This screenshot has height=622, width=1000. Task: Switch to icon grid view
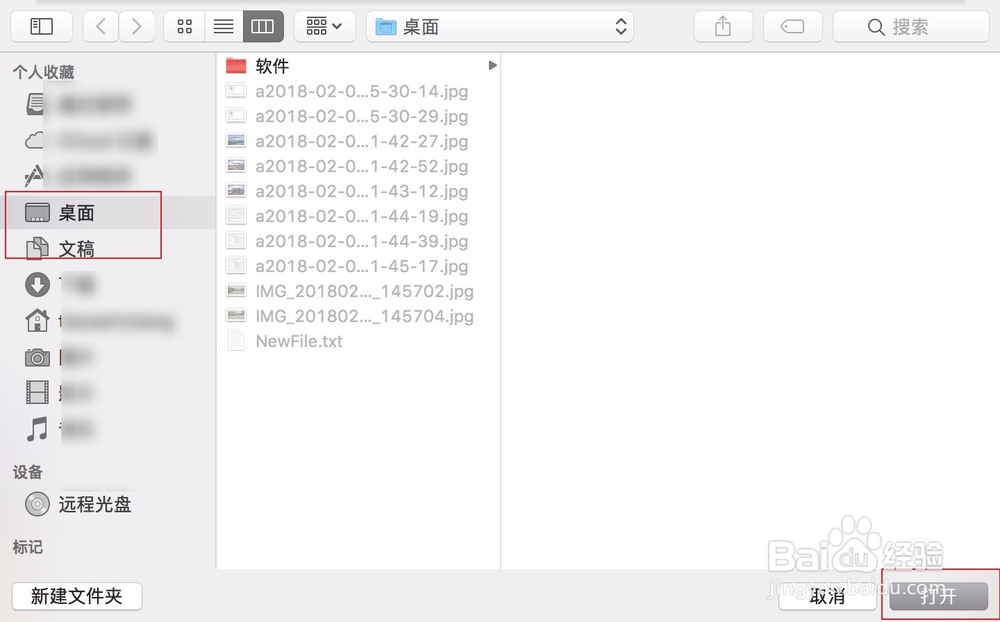pos(184,26)
